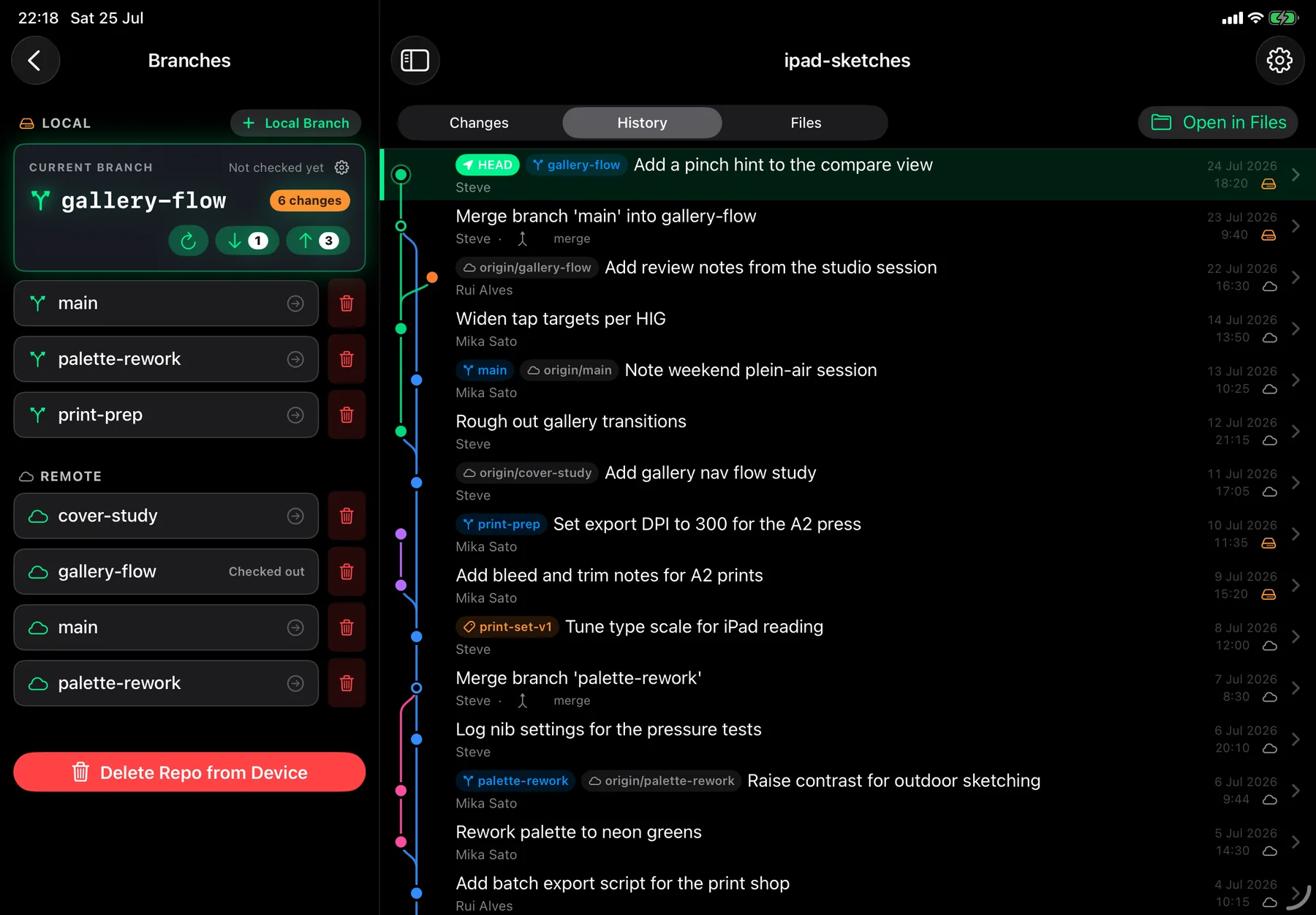This screenshot has width=1316, height=915.
Task: Click the origin/main label tag
Action: point(570,370)
